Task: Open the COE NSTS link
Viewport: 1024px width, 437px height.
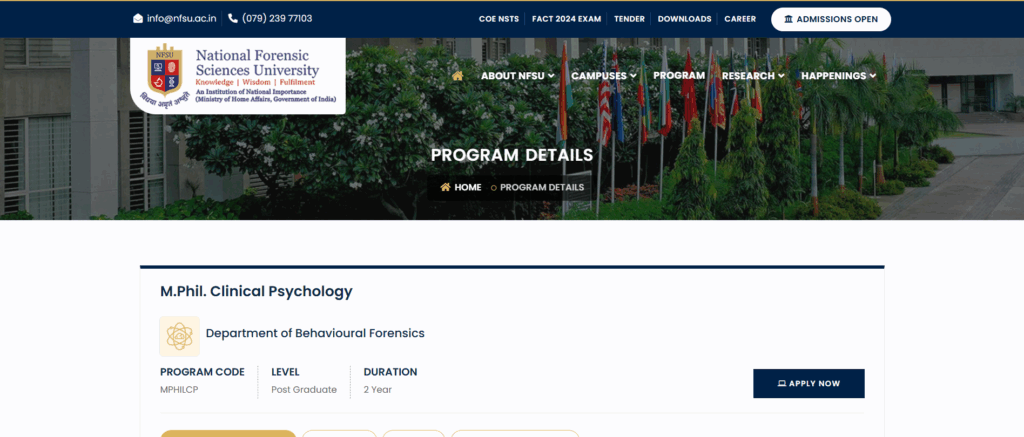Action: (500, 19)
